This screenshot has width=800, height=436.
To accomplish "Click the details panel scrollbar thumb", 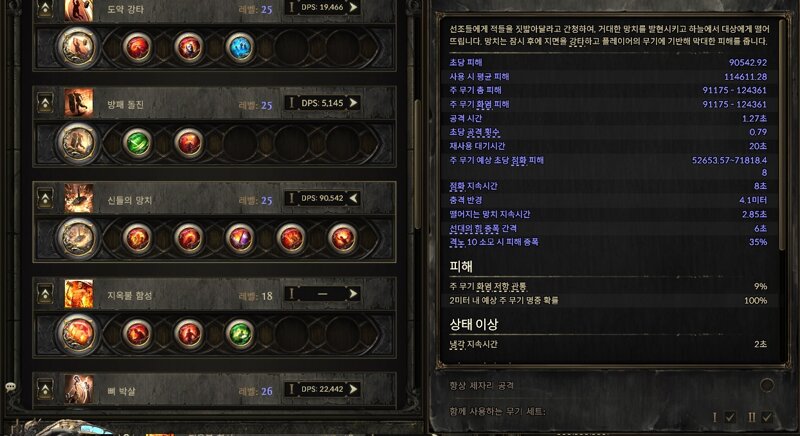I will tap(782, 137).
